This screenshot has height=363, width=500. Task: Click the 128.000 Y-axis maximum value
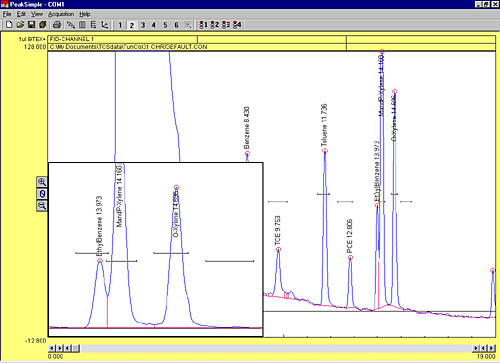35,47
